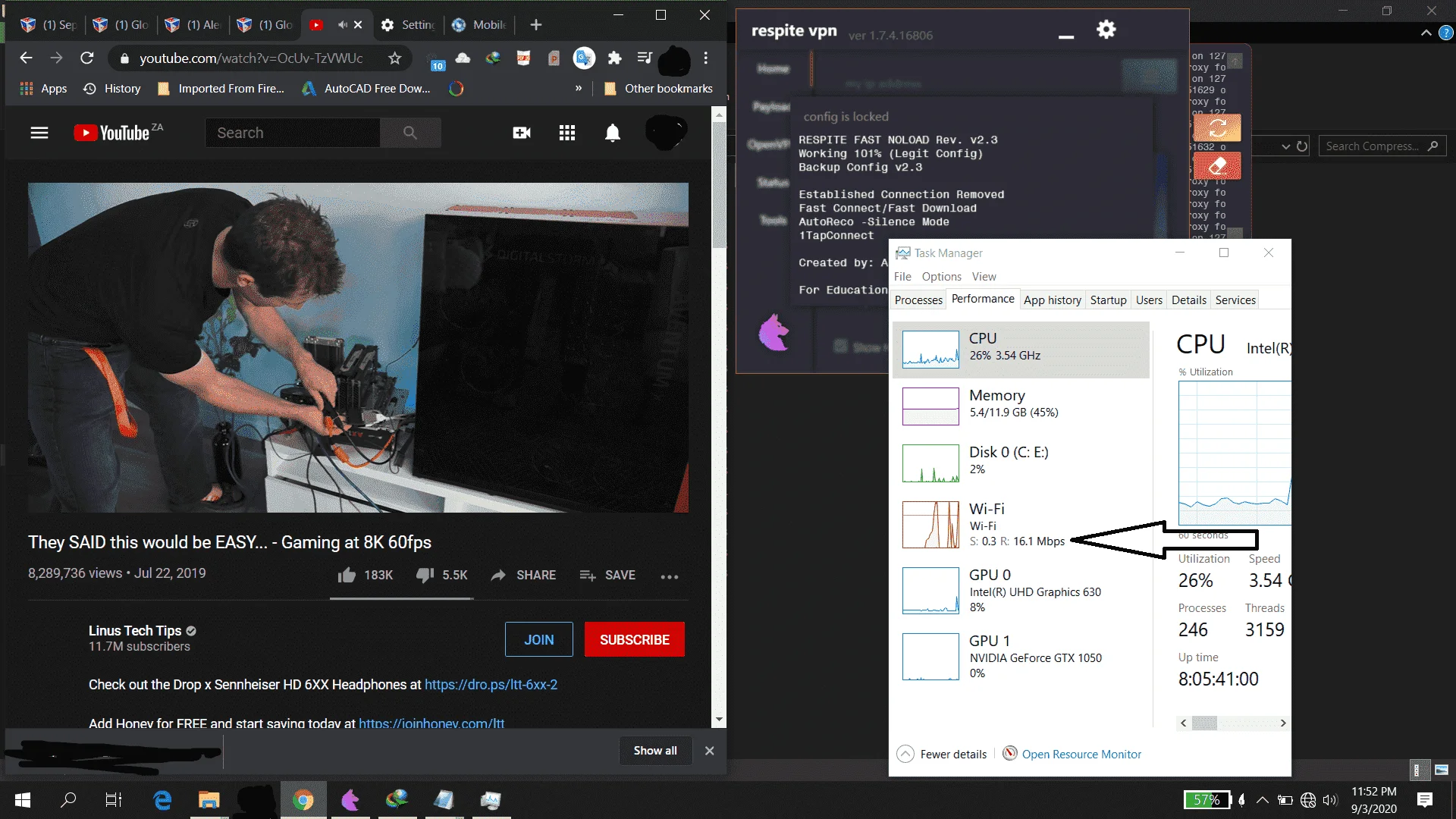Show hidden system tray icons chevron
The image size is (1456, 819).
1262,799
